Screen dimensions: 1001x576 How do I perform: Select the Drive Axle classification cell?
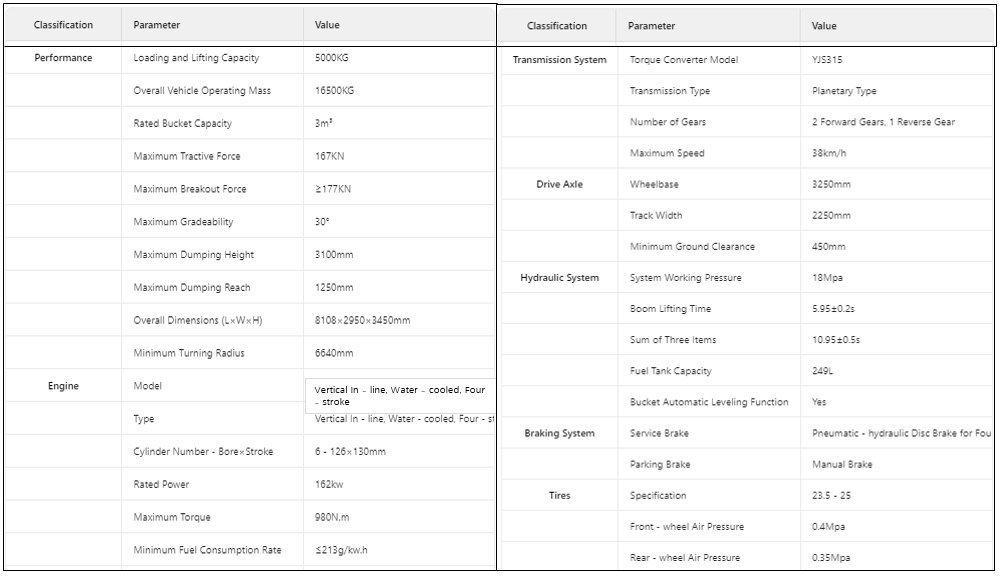[x=559, y=185]
